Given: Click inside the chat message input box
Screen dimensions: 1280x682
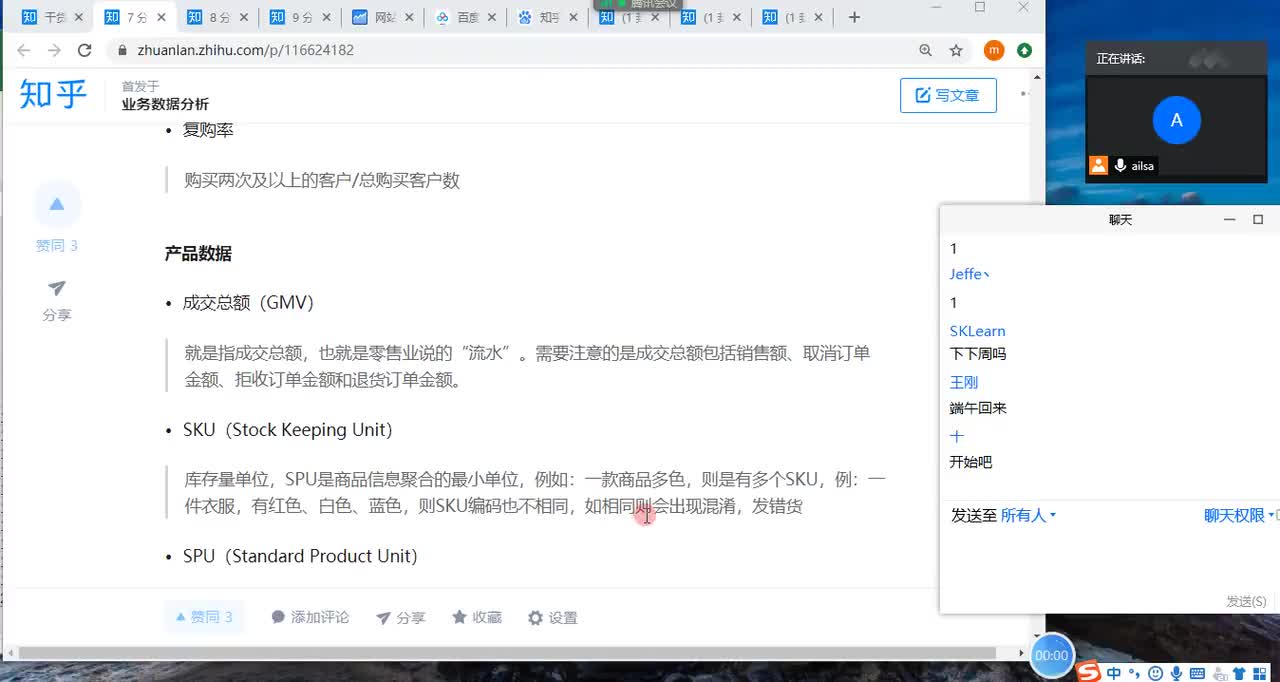Looking at the screenshot, I should [x=1108, y=560].
